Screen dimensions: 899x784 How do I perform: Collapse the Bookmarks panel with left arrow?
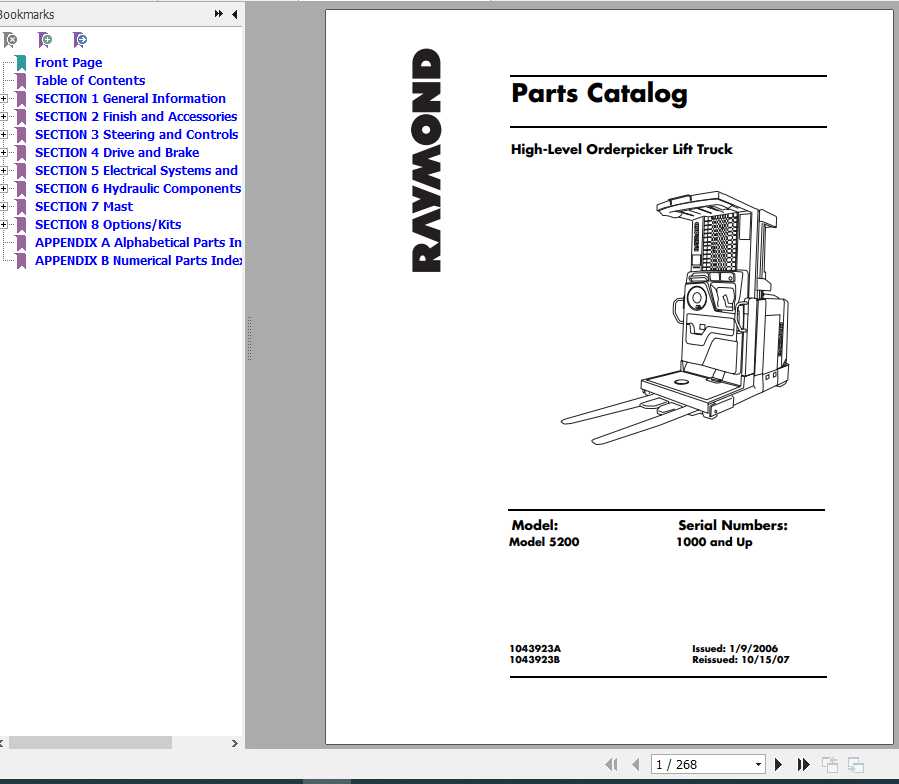tap(235, 14)
